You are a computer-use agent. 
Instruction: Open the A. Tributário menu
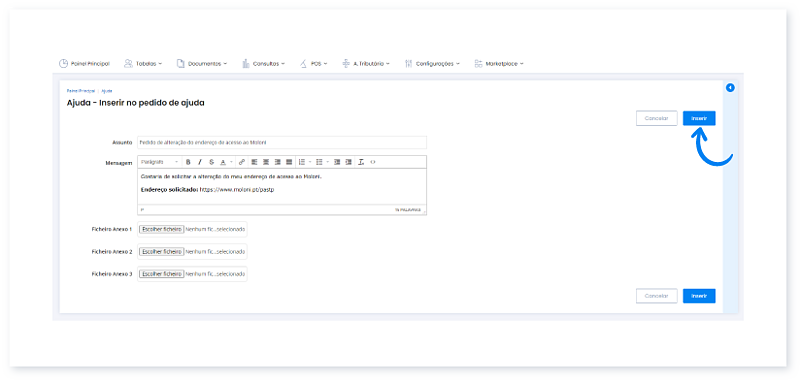(x=366, y=64)
